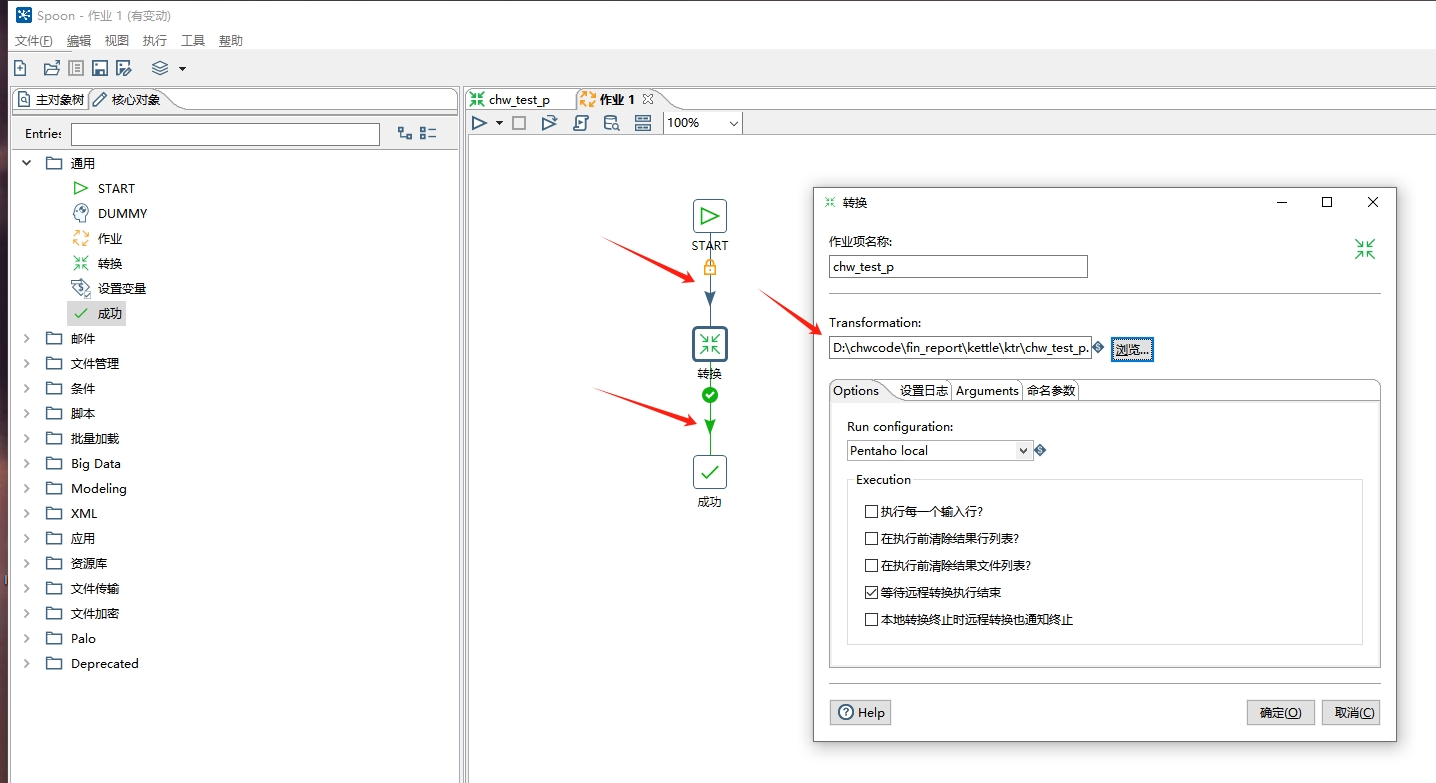Open the 工具 menu

[x=193, y=41]
